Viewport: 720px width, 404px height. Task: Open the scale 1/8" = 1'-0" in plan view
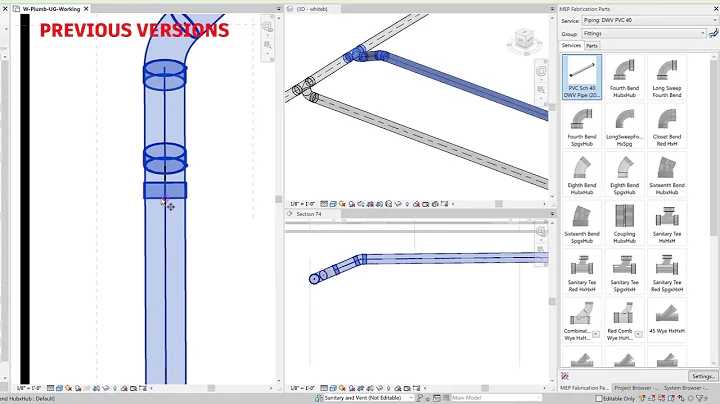(28, 388)
